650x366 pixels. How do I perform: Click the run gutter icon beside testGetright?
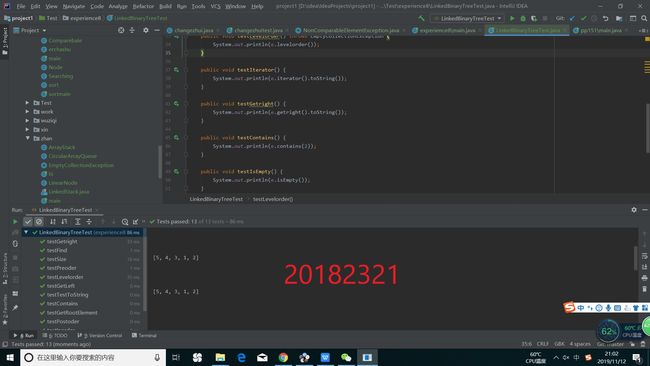coord(176,104)
